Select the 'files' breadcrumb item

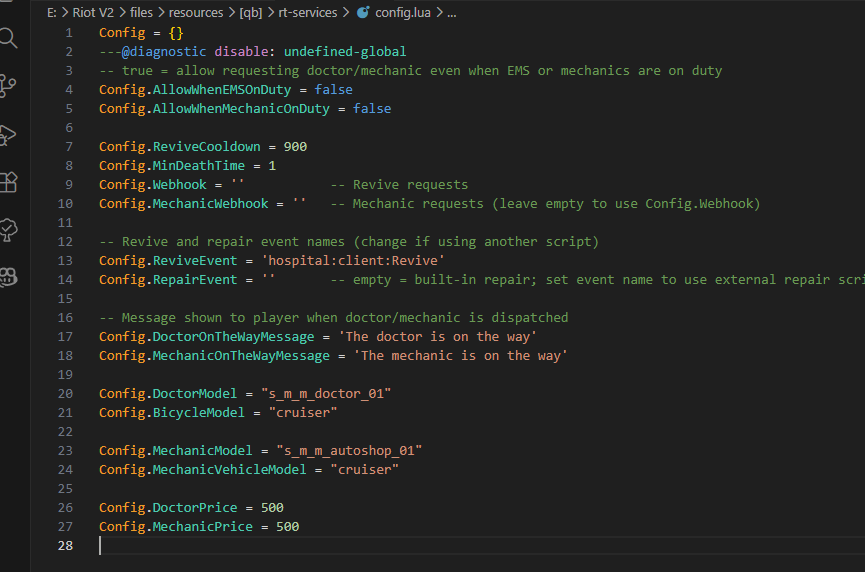point(141,12)
